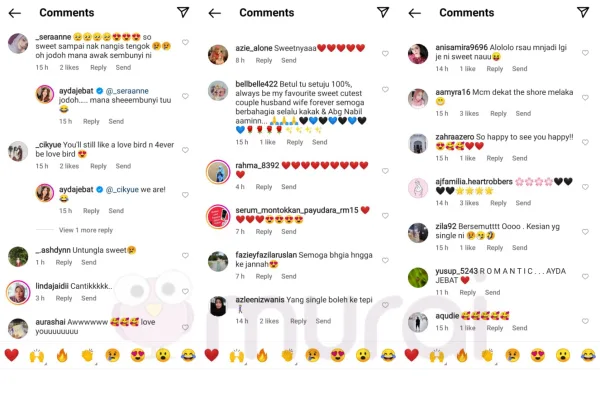Open the share paper-plane icon in the rightmost panel

coord(583,13)
